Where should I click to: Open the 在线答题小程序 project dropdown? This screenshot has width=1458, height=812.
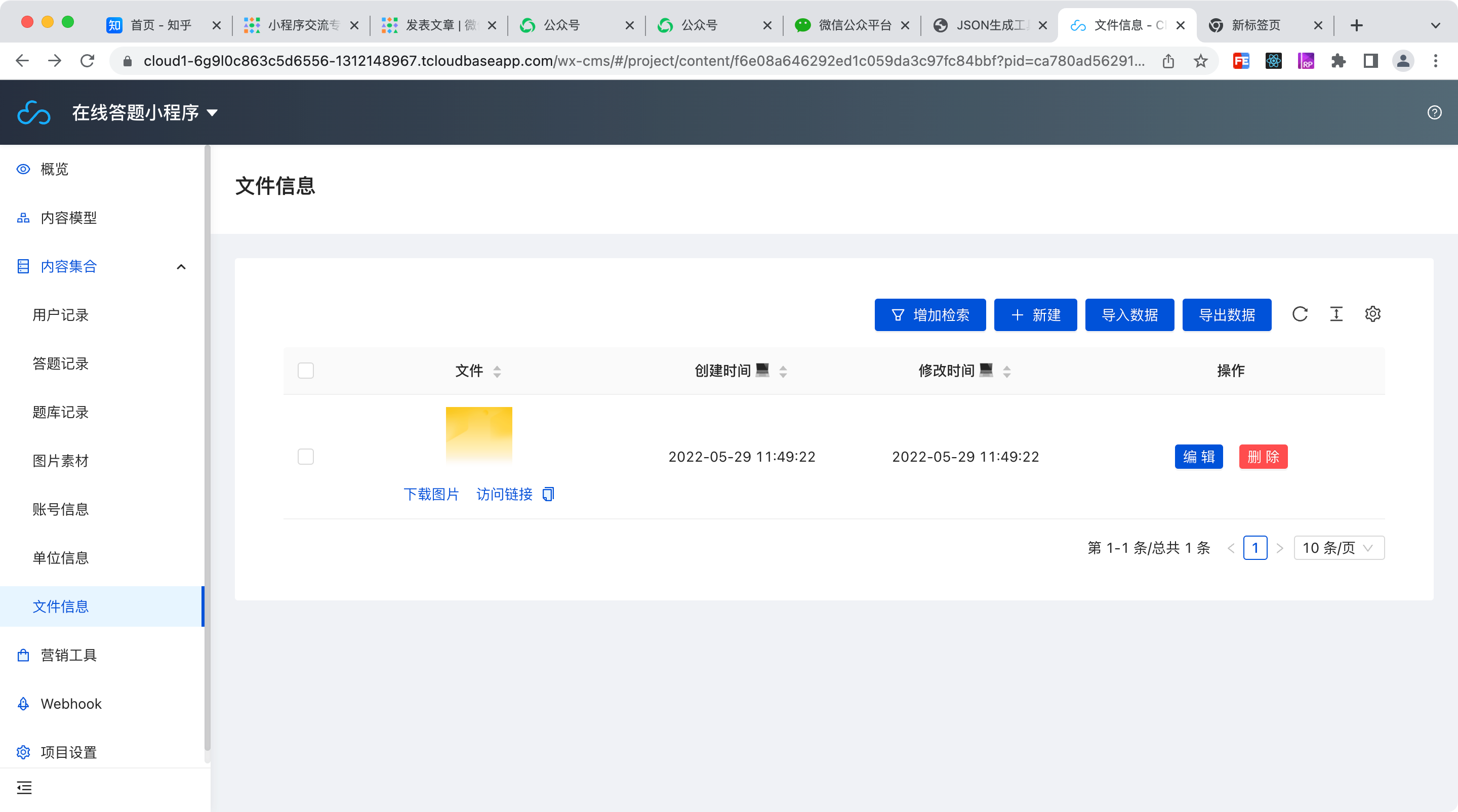145,112
